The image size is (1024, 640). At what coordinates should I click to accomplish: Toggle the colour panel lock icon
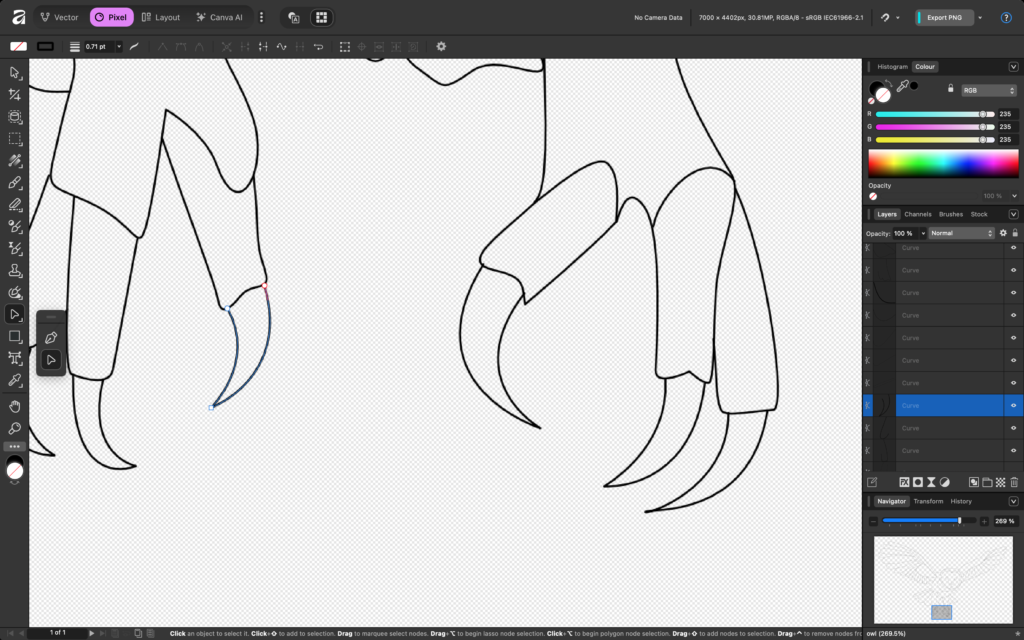coord(950,88)
